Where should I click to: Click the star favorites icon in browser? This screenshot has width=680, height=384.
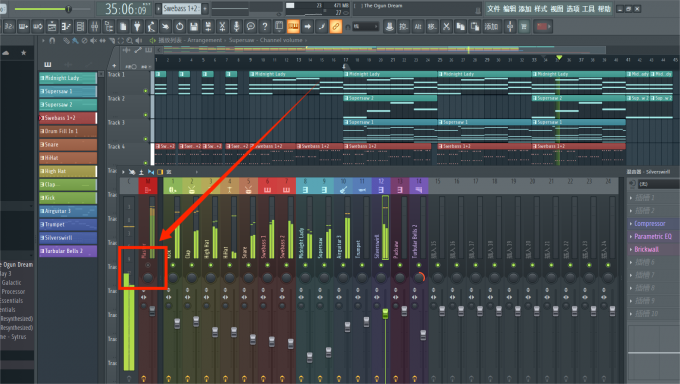click(x=24, y=53)
